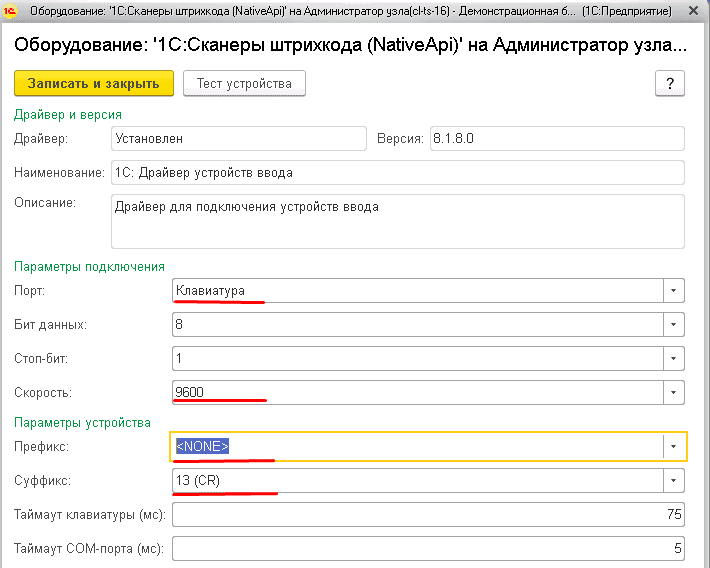Viewport: 710px width, 568px height.
Task: Click the Префикс: label
Action: 42,447
